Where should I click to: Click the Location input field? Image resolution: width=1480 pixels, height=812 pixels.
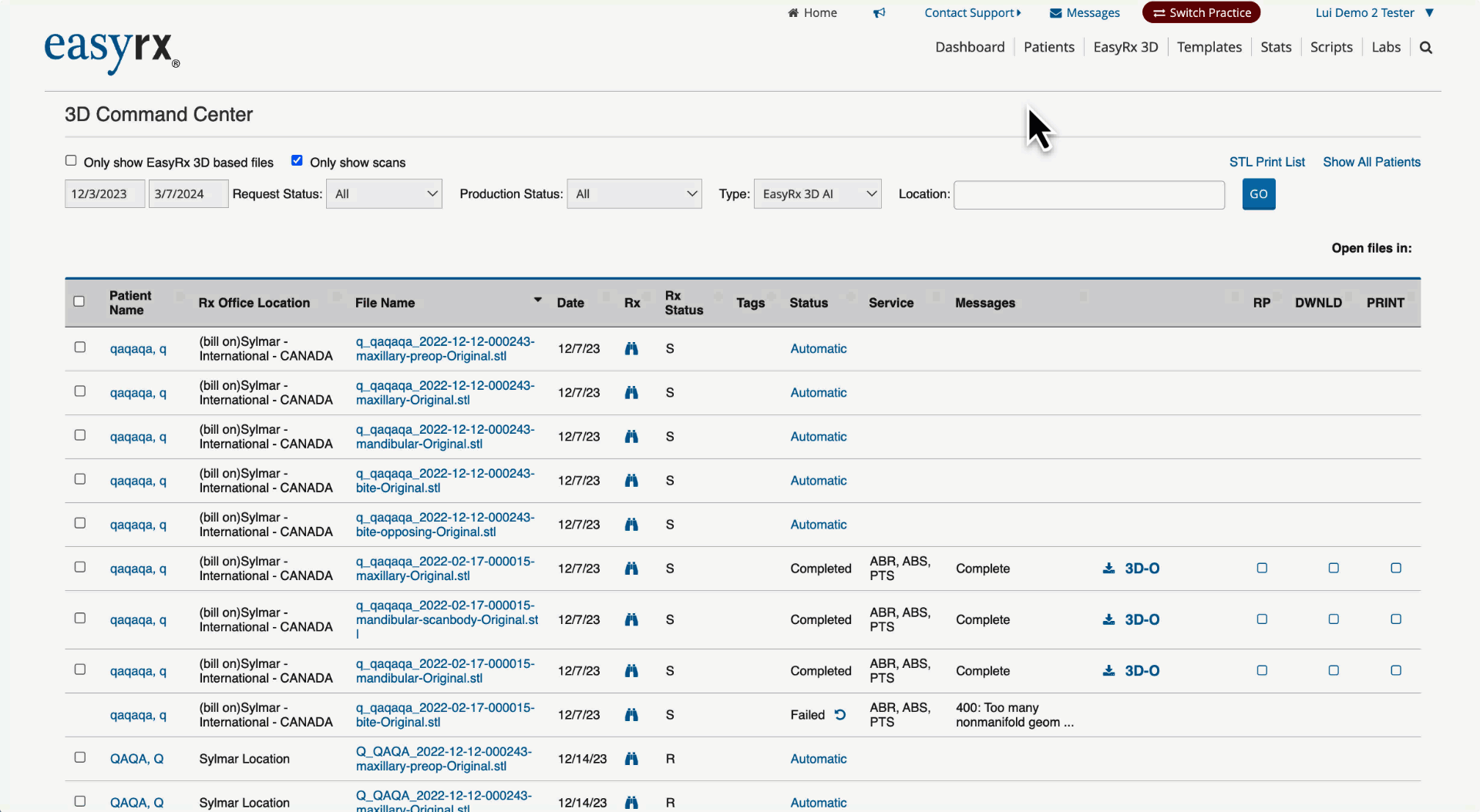pyautogui.click(x=1089, y=195)
